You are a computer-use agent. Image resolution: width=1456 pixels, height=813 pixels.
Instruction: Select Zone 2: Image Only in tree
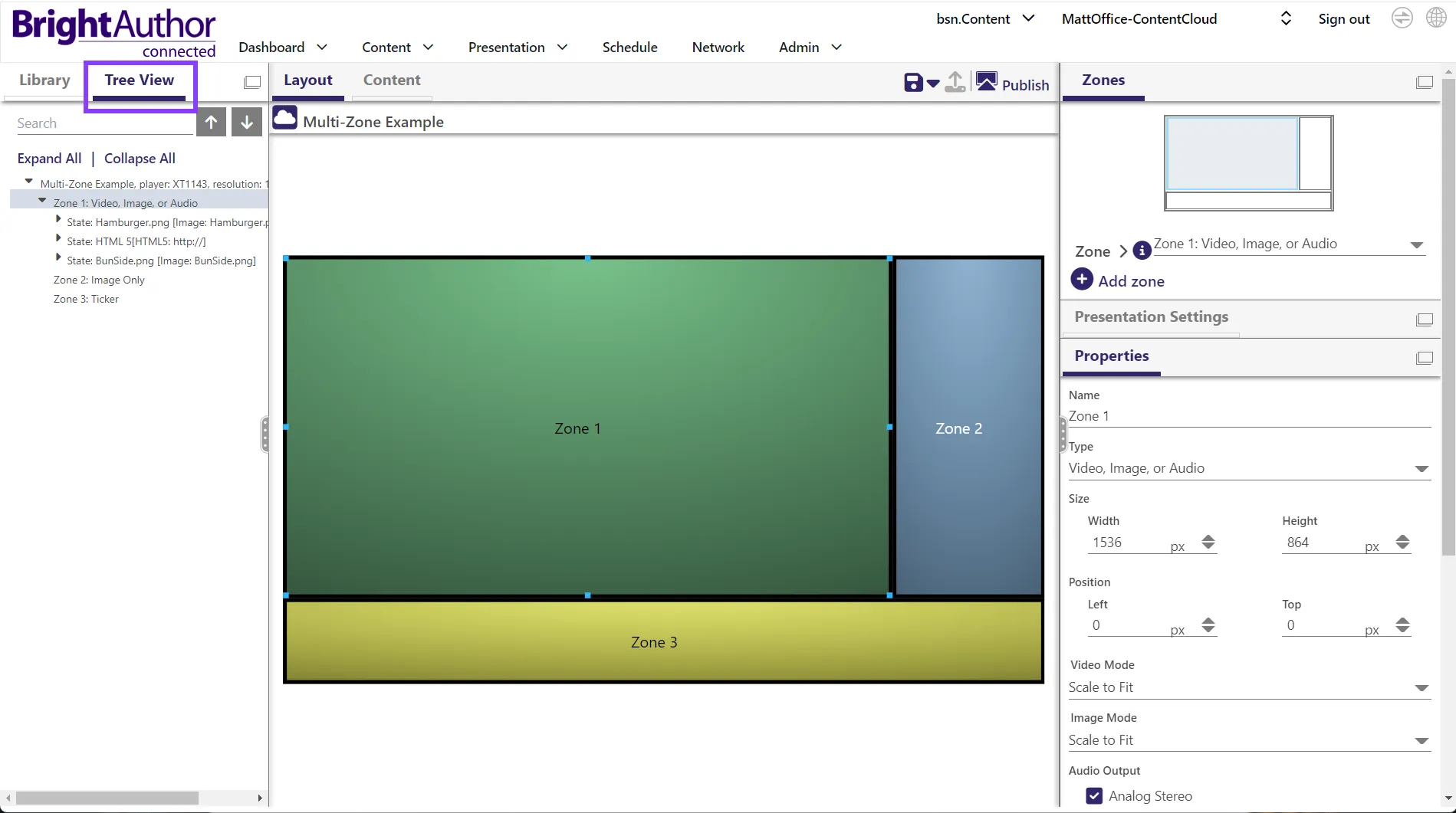[99, 280]
